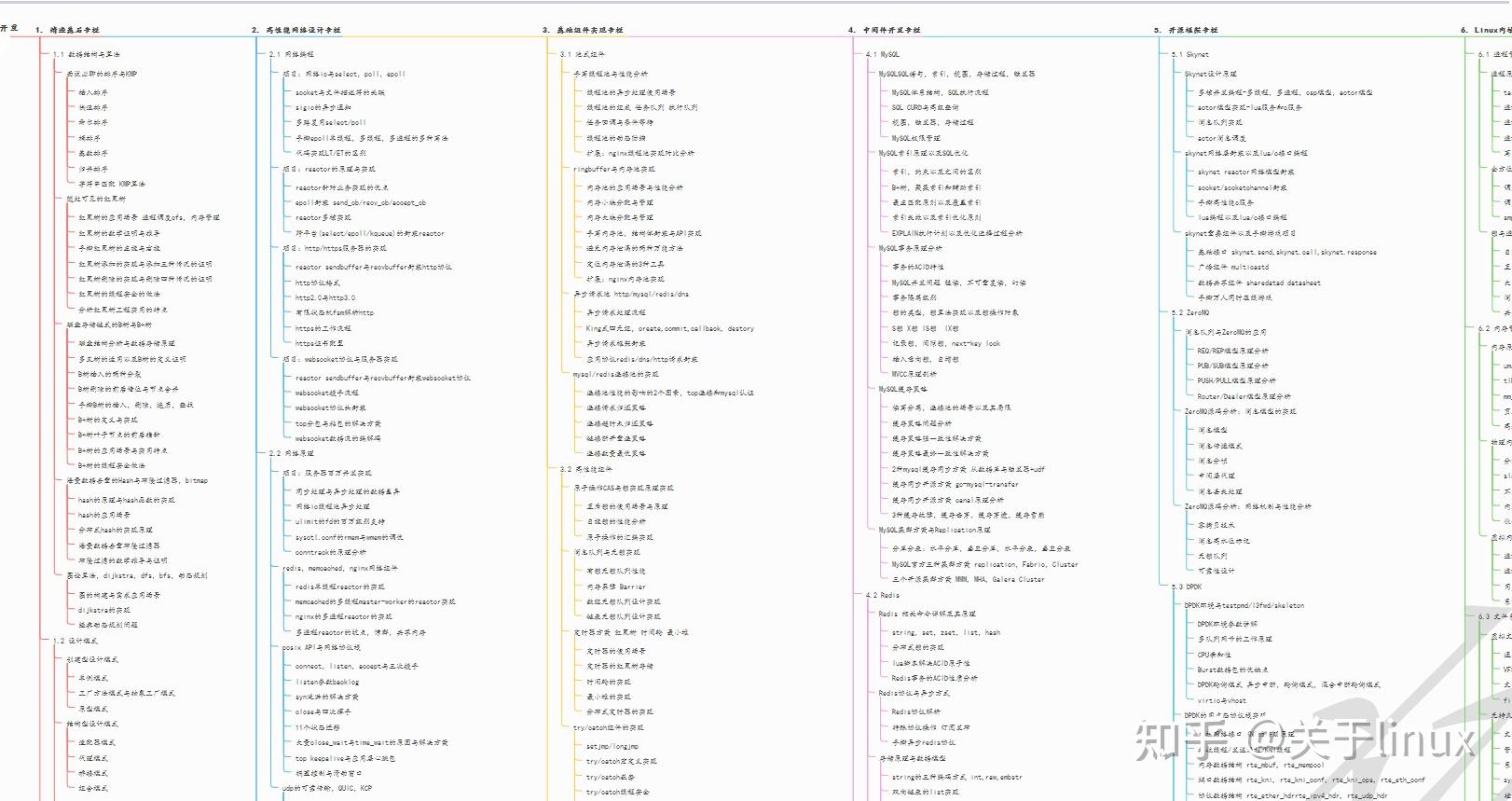The height and width of the screenshot is (801, 1512).
Task: Click '异步请求池 http/mysql/redis/dns' node
Action: [x=631, y=294]
